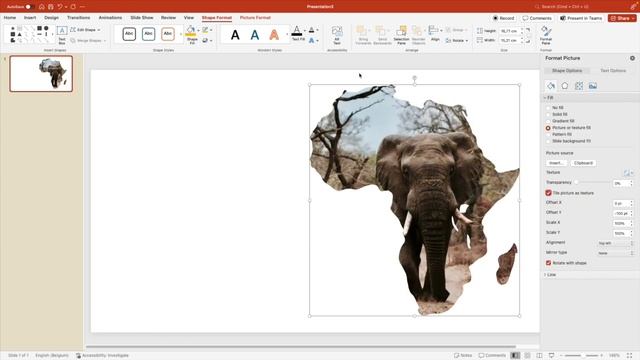The height and width of the screenshot is (360, 640).
Task: Uncheck Tile picture as texture
Action: [x=549, y=193]
